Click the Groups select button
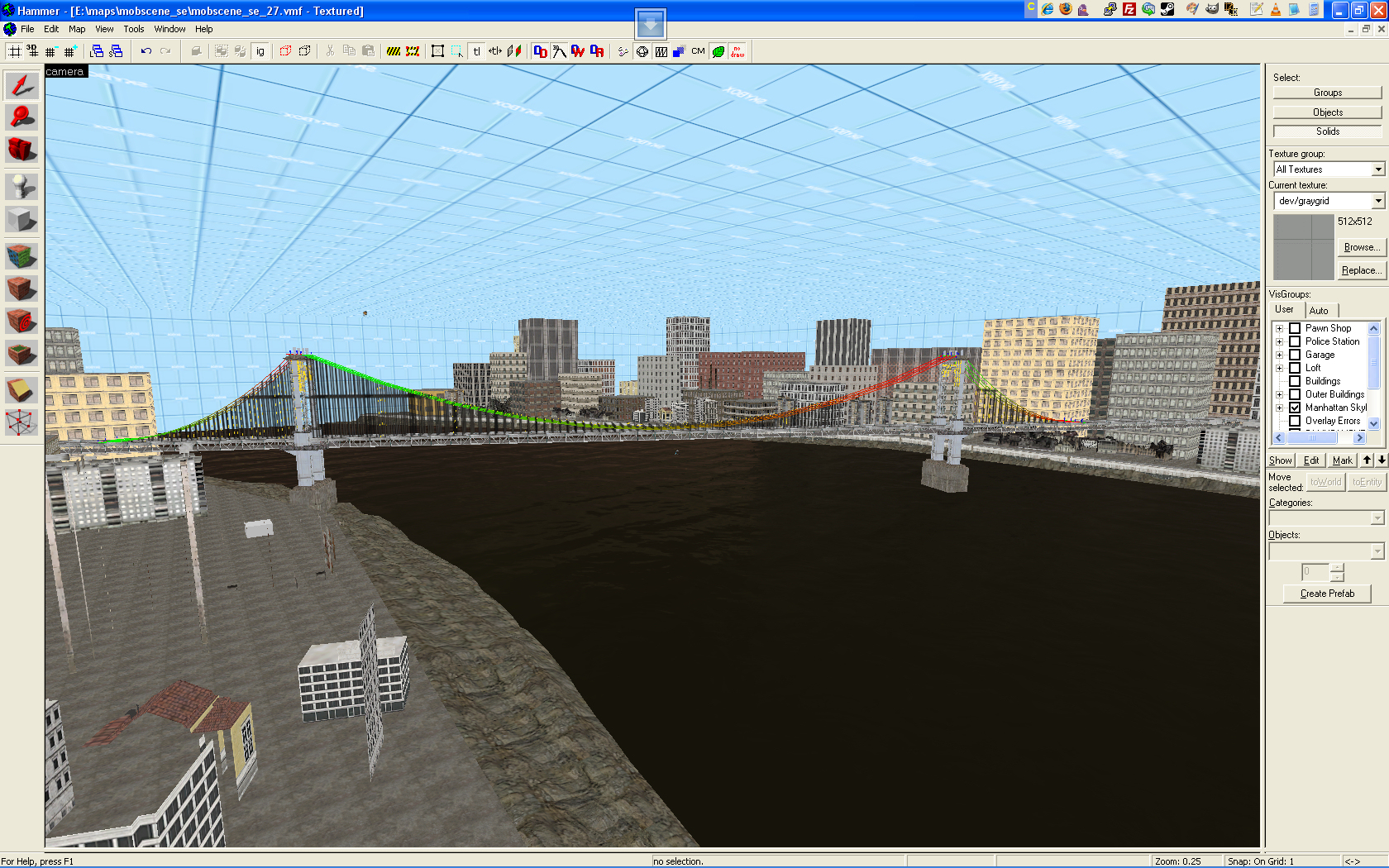1389x868 pixels. pos(1327,93)
